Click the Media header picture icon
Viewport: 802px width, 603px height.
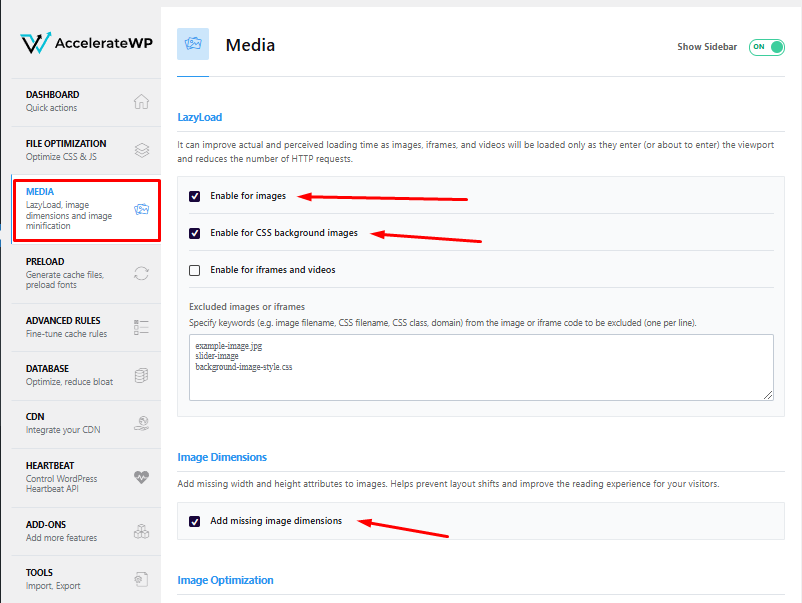(193, 44)
